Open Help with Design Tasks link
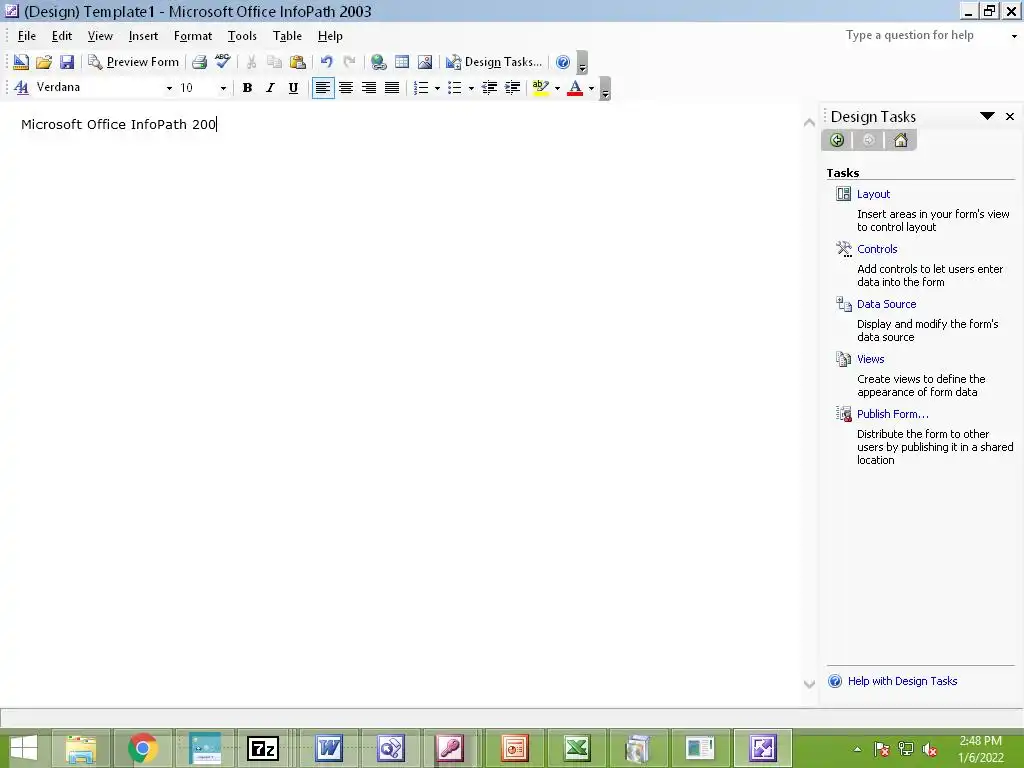The height and width of the screenshot is (768, 1024). [x=902, y=681]
